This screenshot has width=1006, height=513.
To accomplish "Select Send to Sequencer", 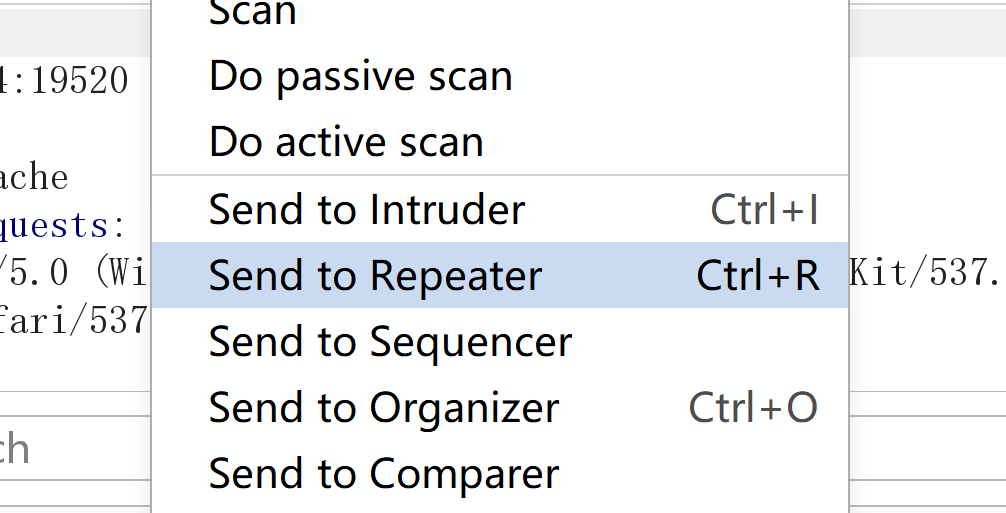I will click(499, 341).
